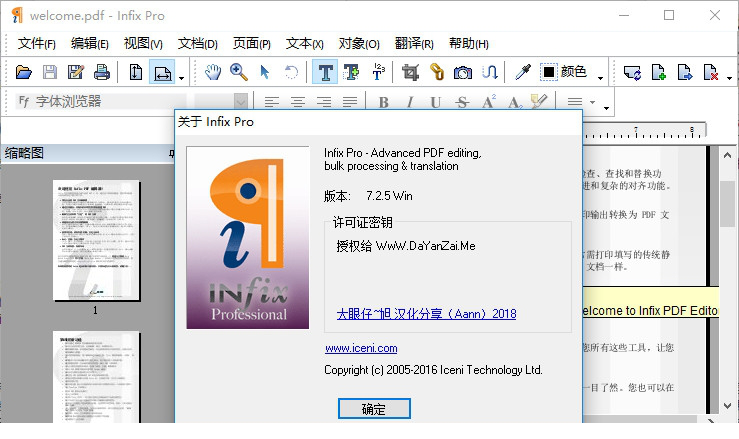Open the www.iceni.com link
The image size is (739, 439).
(361, 348)
